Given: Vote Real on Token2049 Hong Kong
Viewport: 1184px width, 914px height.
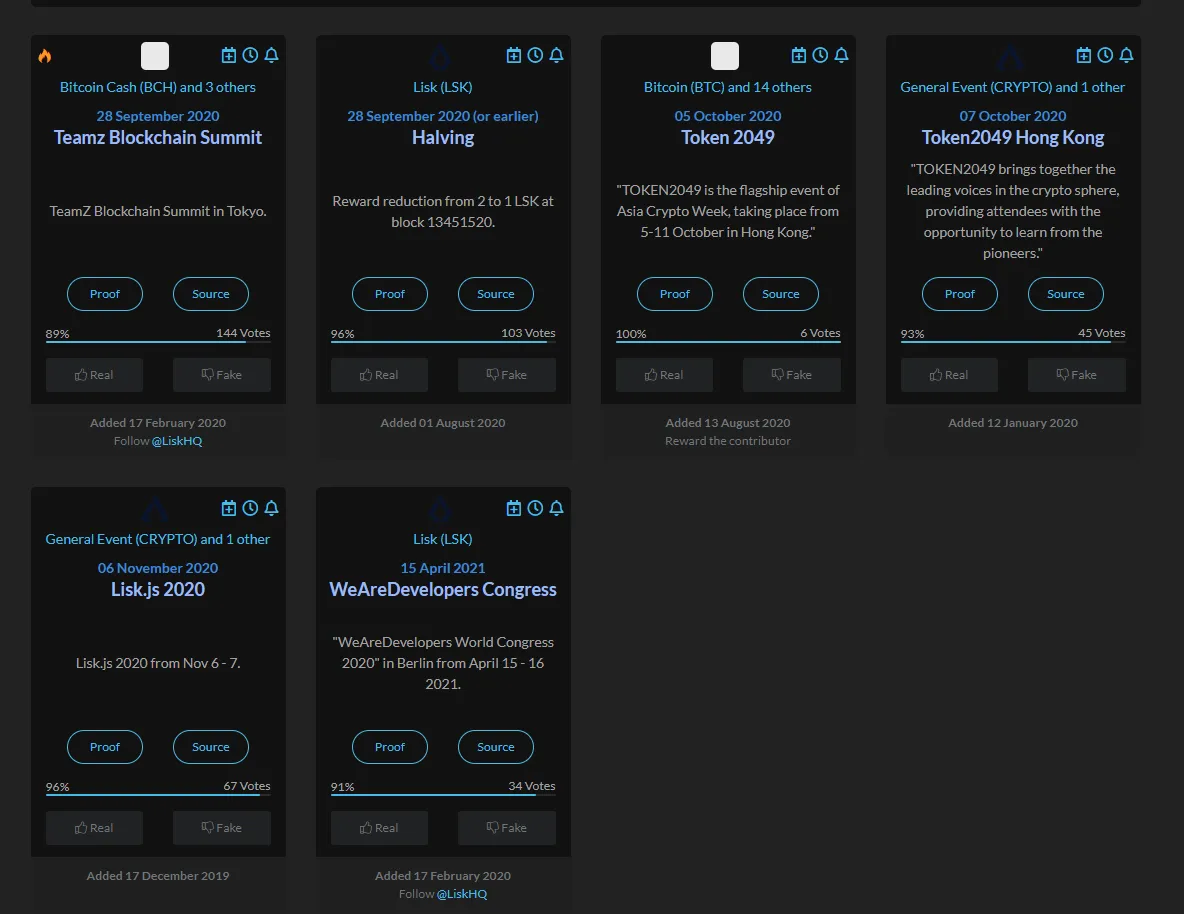Looking at the screenshot, I should click(x=949, y=375).
